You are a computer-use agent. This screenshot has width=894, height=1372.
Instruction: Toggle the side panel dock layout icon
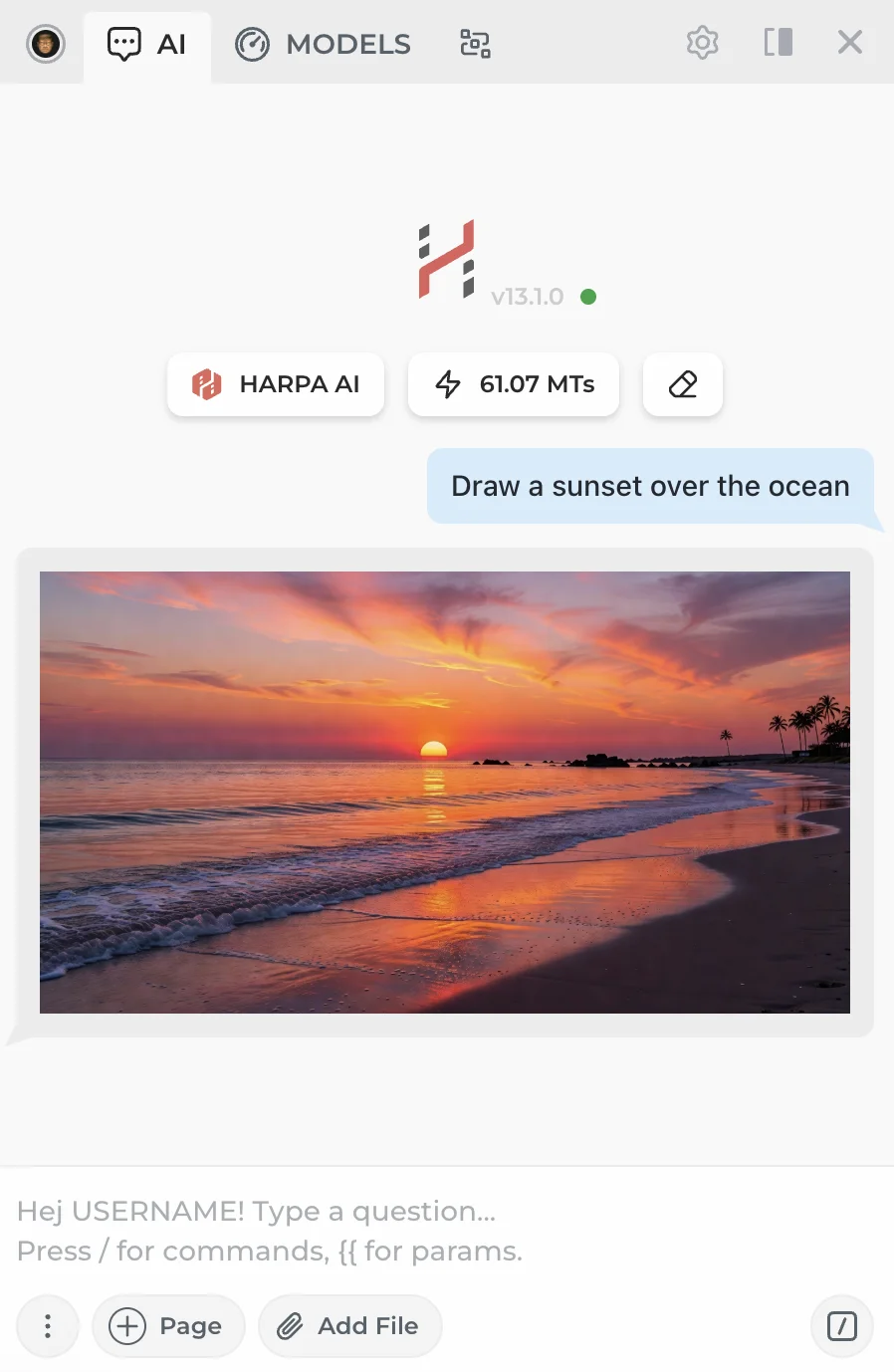779,43
